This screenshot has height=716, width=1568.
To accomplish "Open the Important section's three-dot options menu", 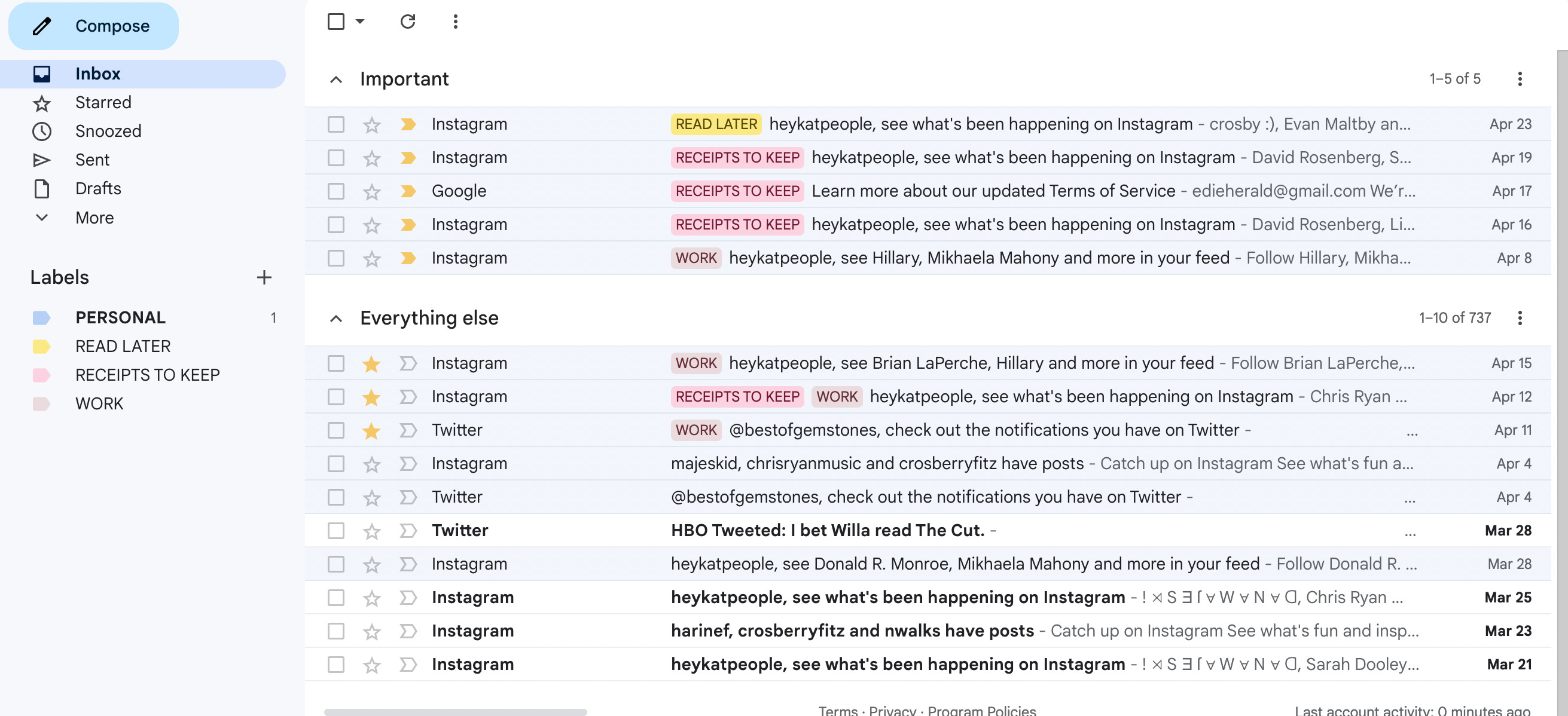I will tap(1520, 79).
